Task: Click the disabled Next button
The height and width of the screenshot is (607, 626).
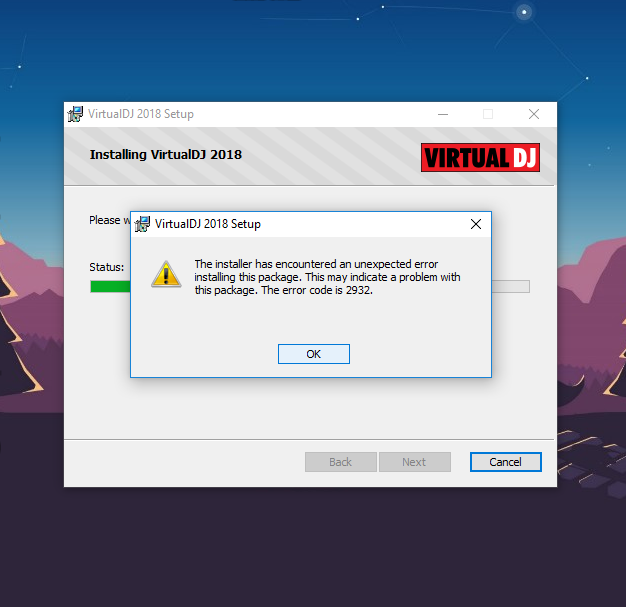Action: [x=414, y=462]
